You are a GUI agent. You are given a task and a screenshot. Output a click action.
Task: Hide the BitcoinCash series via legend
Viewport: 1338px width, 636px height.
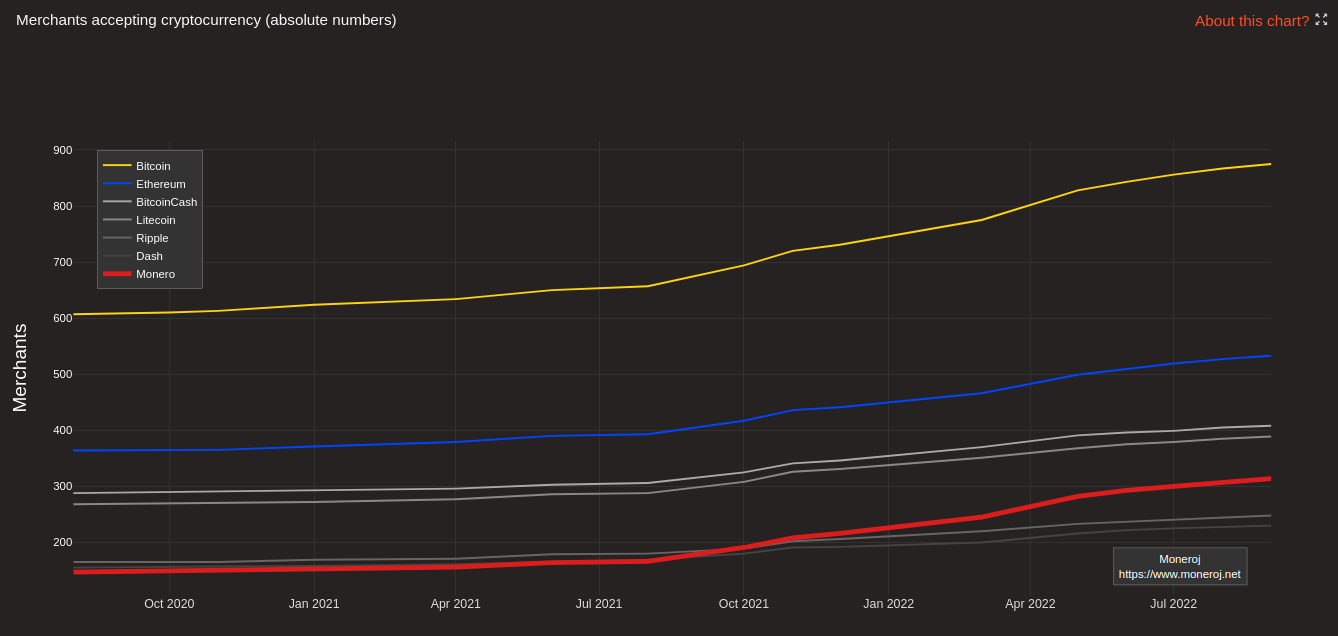[x=150, y=202]
